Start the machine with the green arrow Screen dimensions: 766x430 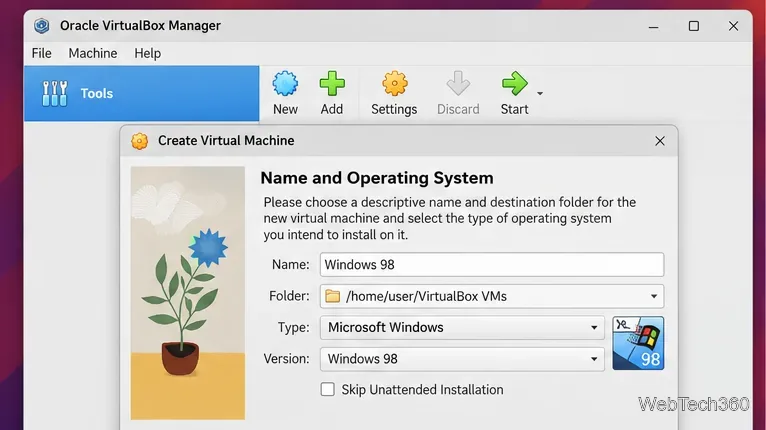point(514,84)
